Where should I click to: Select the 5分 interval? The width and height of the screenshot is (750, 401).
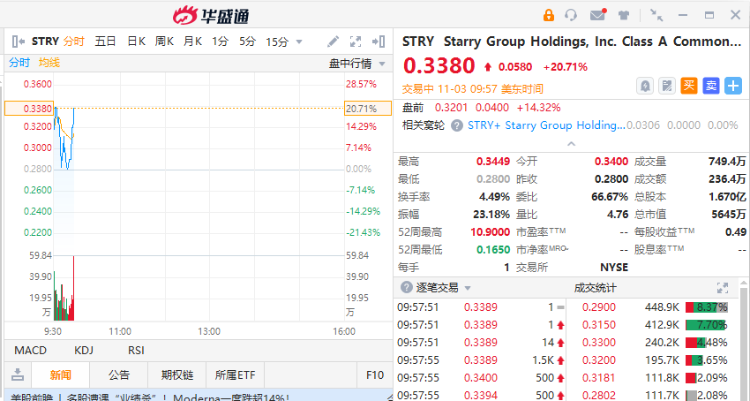(x=248, y=42)
